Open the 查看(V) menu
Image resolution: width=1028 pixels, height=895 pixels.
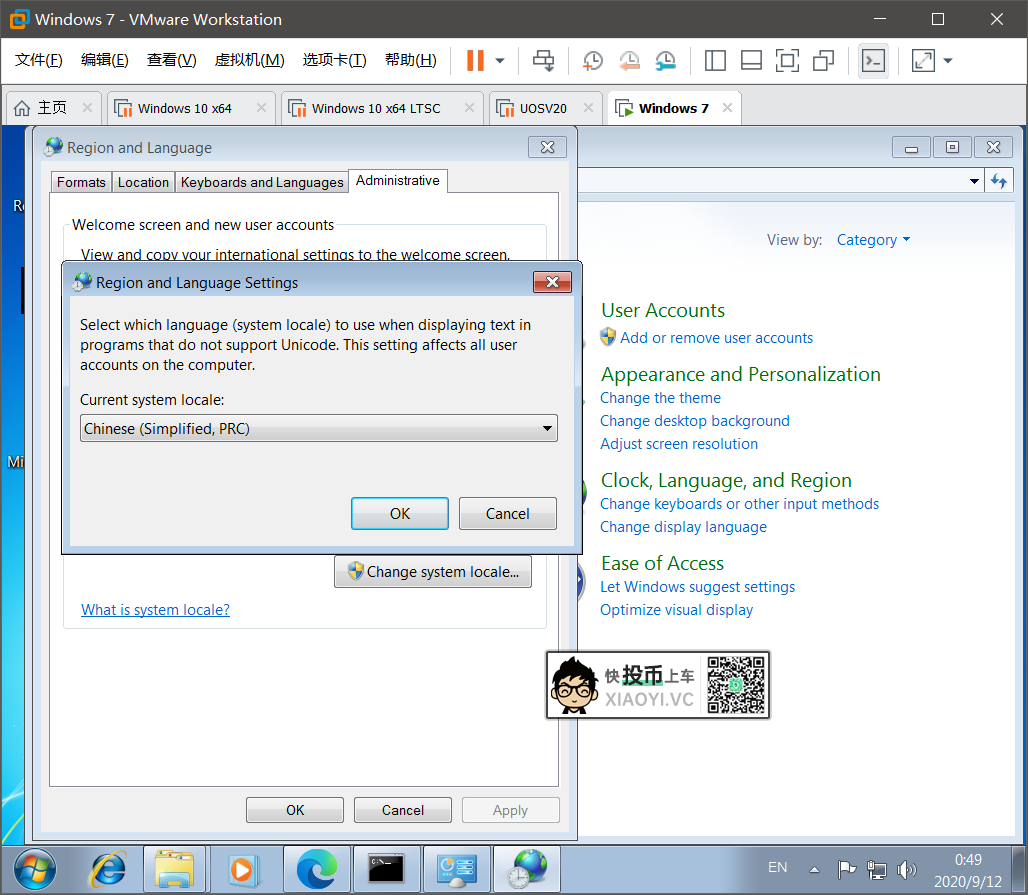[x=172, y=60]
